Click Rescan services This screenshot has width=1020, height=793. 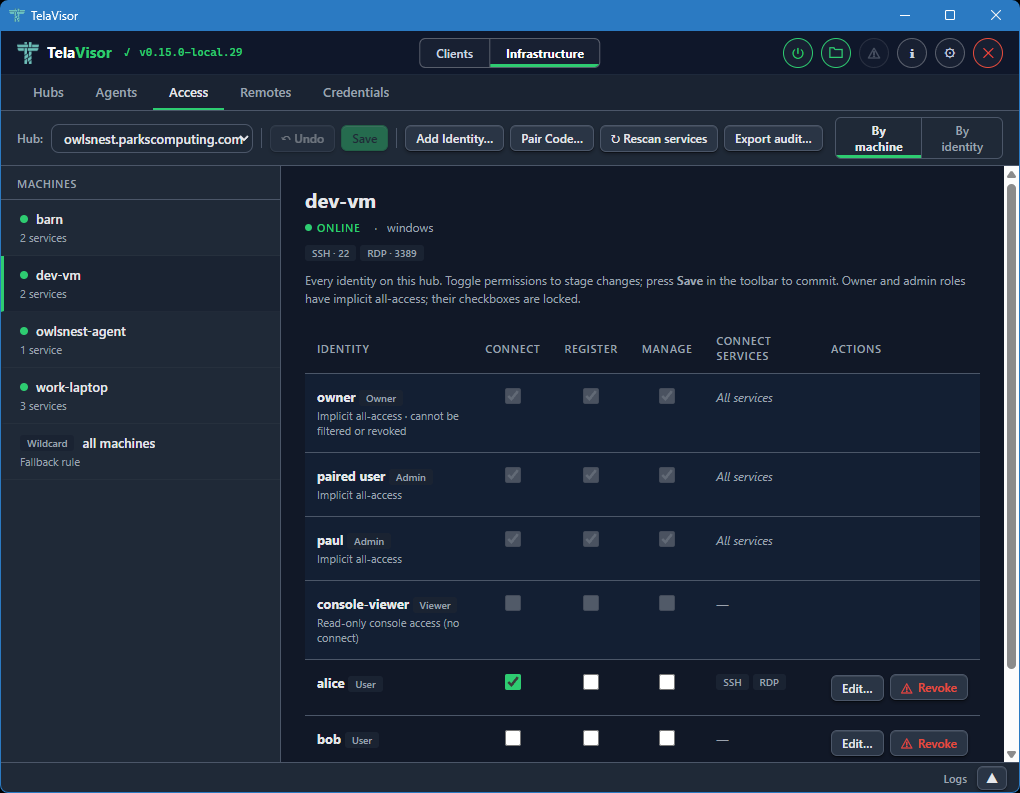pyautogui.click(x=658, y=139)
